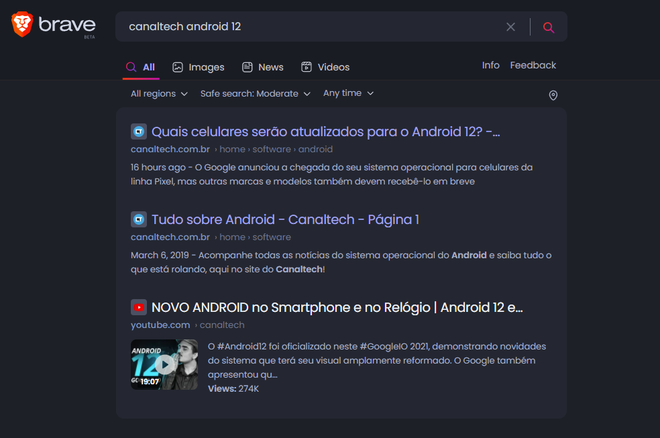660x438 pixels.
Task: Open the Any time filter dropdown
Action: 348,93
